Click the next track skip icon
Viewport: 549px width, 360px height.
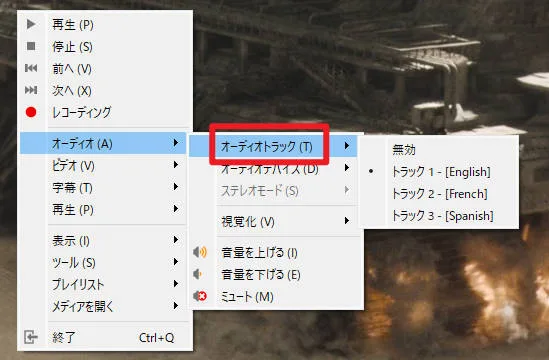(31, 90)
